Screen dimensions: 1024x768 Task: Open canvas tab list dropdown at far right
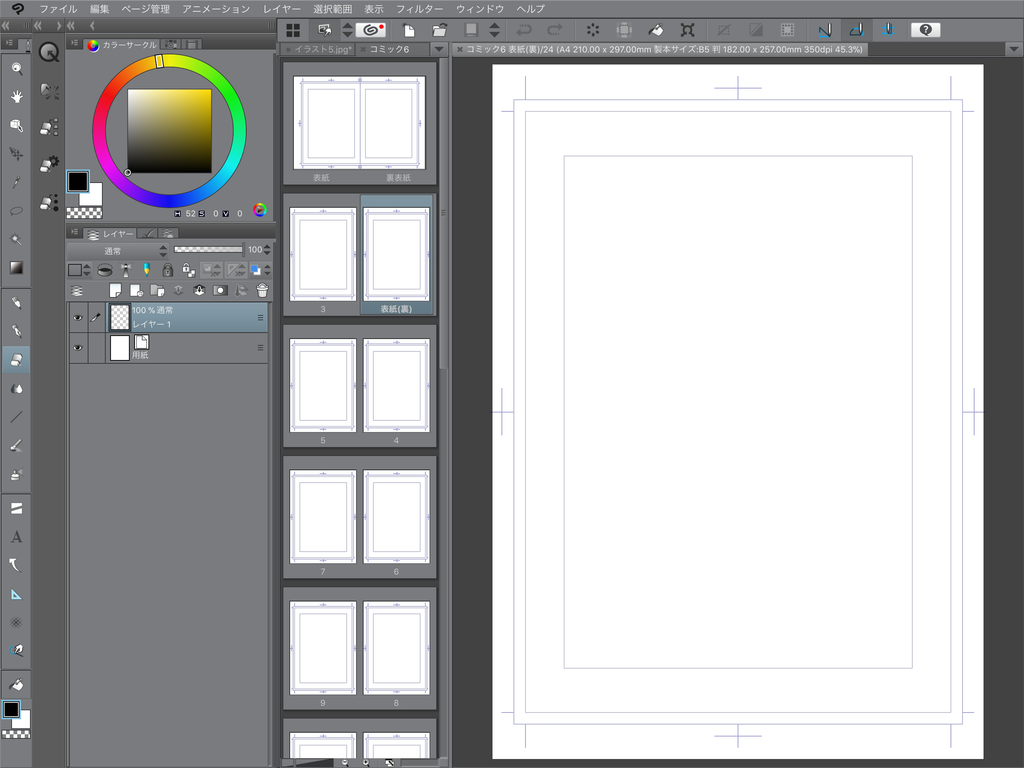(1014, 50)
